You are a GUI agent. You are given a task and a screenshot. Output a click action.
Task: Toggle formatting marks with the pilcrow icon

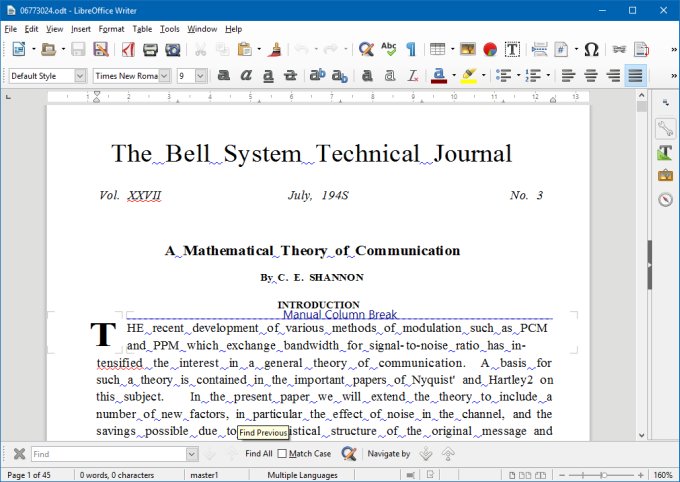[411, 49]
